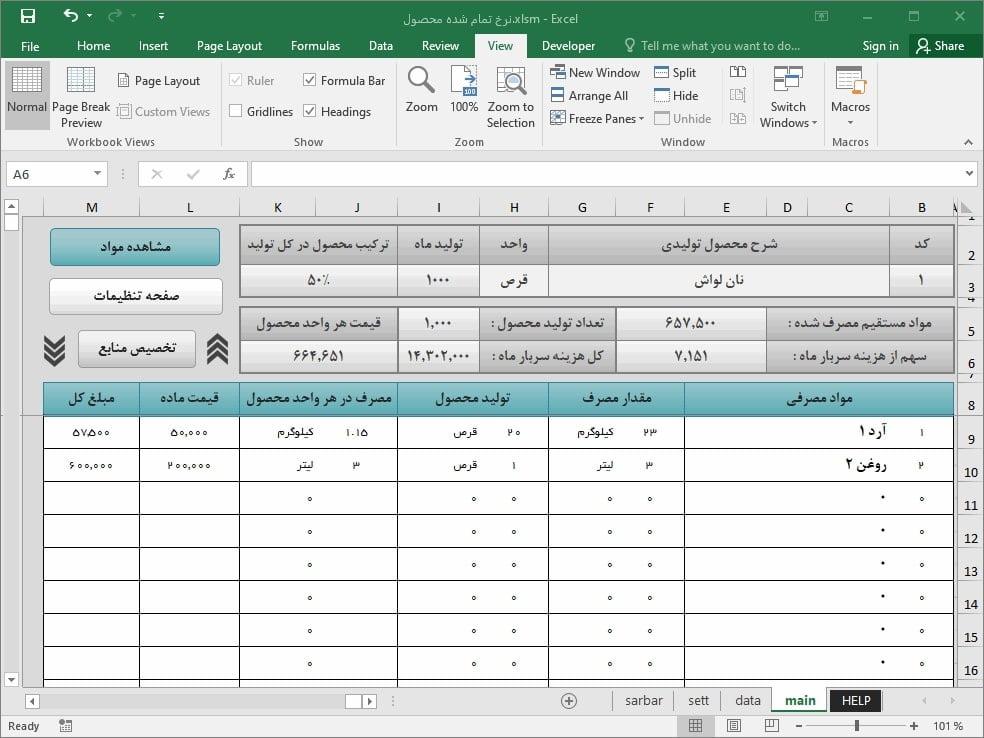984x738 pixels.
Task: Click the Macros icon
Action: click(850, 82)
